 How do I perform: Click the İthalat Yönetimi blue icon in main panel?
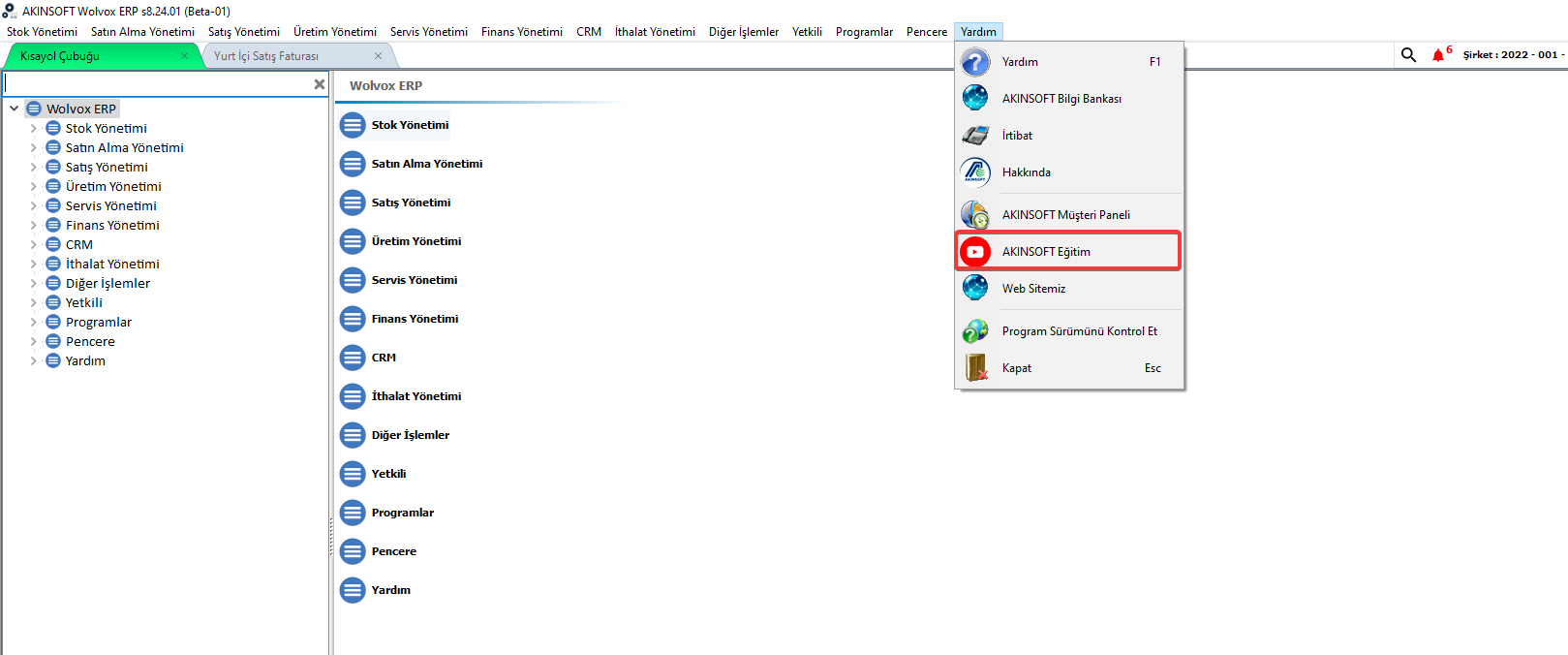(x=353, y=396)
